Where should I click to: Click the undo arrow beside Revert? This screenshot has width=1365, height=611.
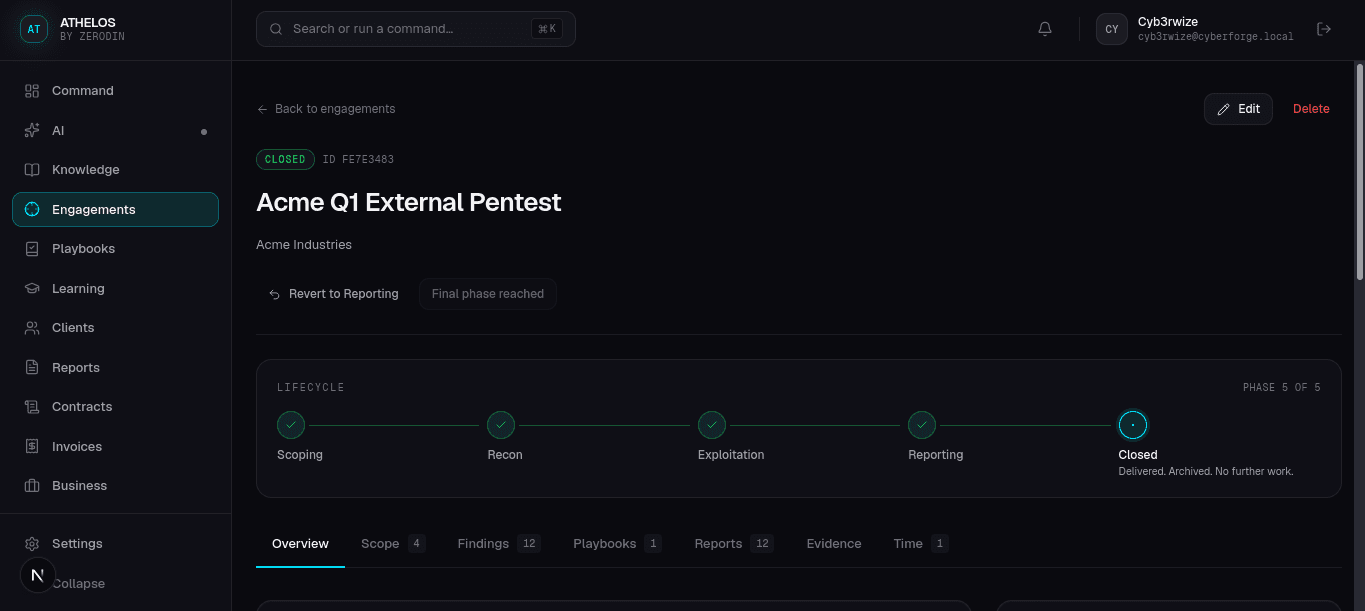click(274, 295)
